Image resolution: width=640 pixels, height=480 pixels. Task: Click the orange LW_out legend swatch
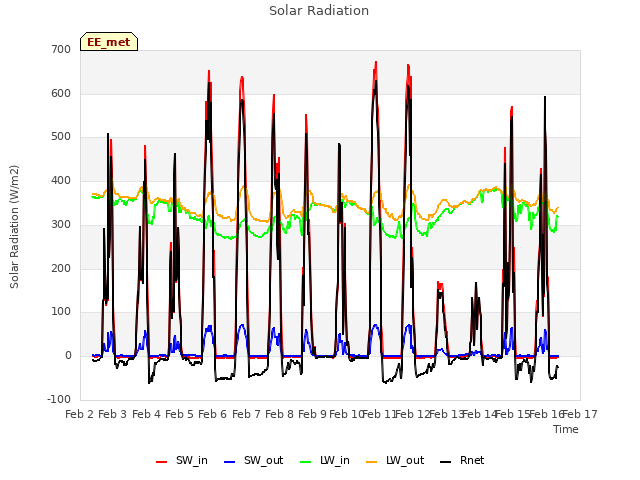click(372, 462)
